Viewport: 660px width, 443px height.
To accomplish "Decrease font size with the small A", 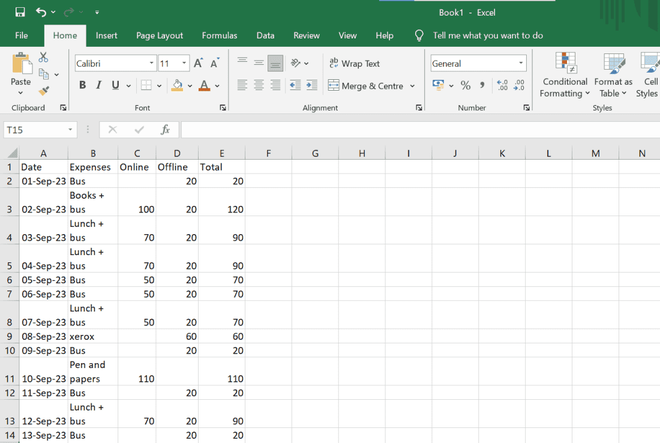I will tap(214, 64).
